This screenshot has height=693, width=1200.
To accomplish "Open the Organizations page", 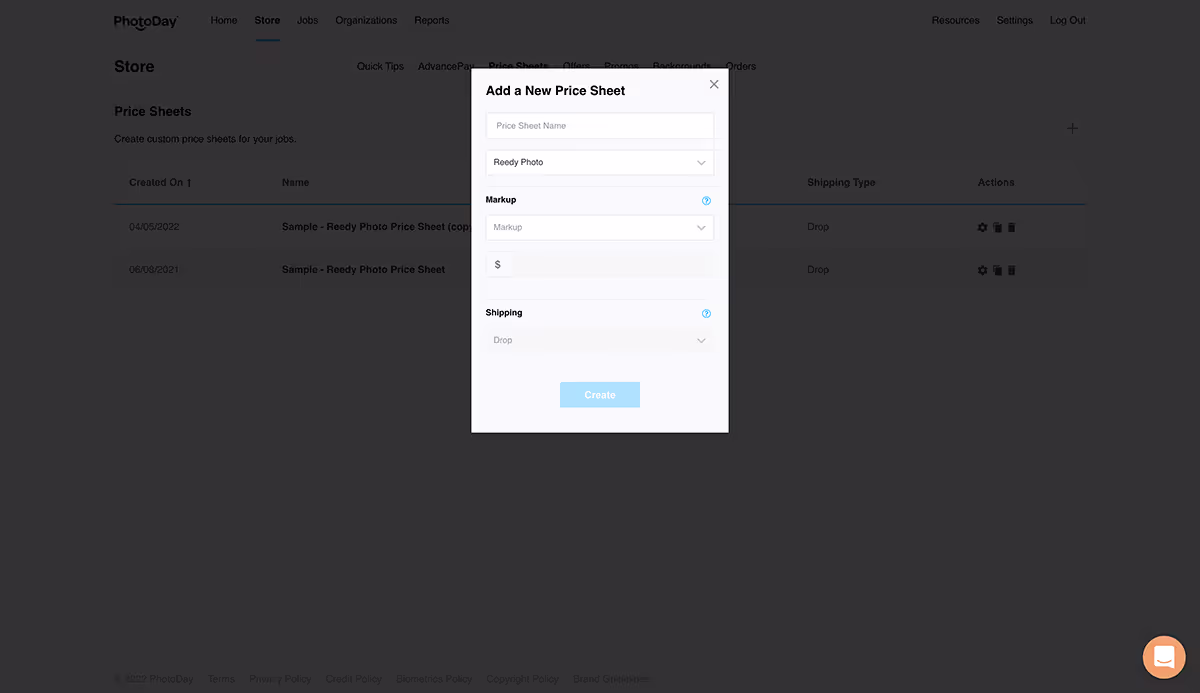I will click(366, 20).
